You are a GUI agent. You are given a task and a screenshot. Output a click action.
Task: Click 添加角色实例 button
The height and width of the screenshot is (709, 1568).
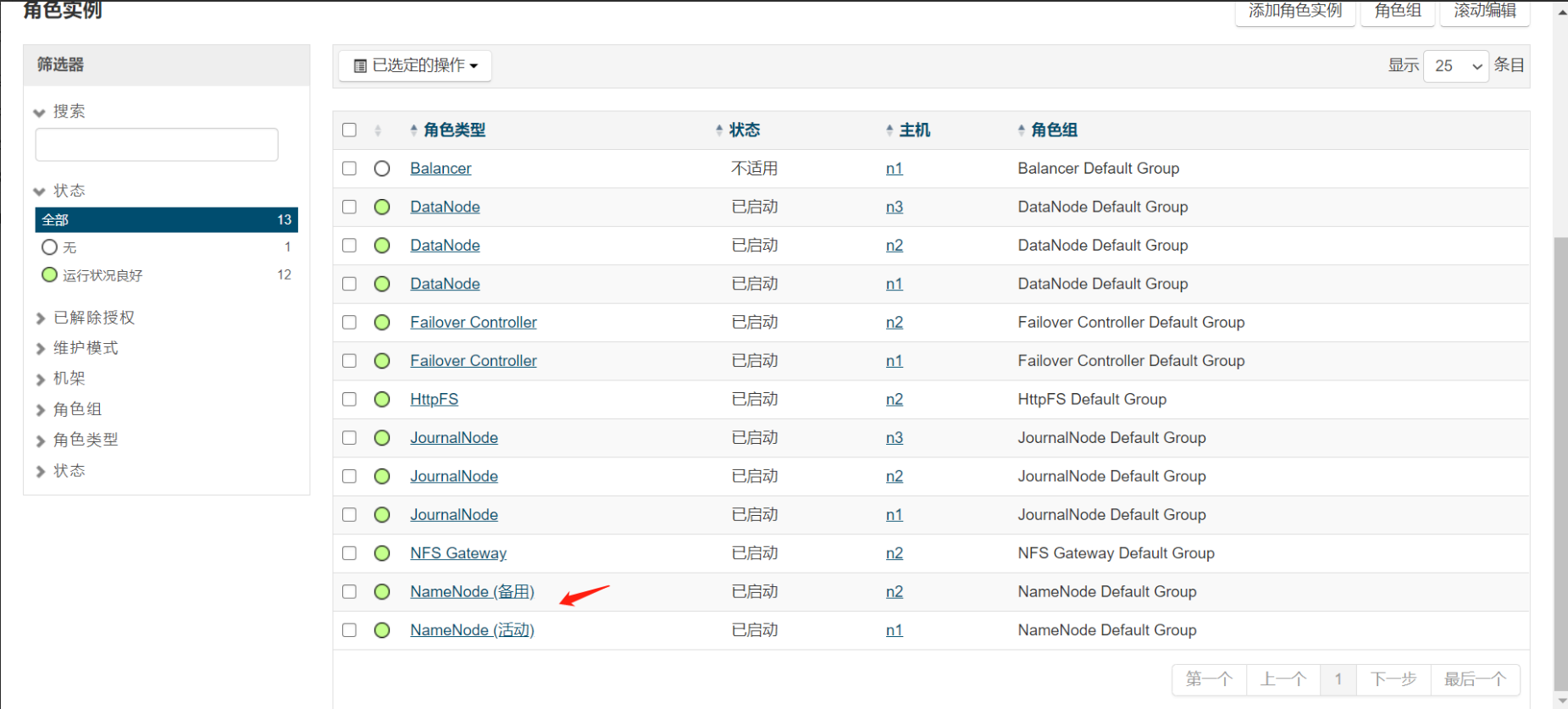point(1295,11)
